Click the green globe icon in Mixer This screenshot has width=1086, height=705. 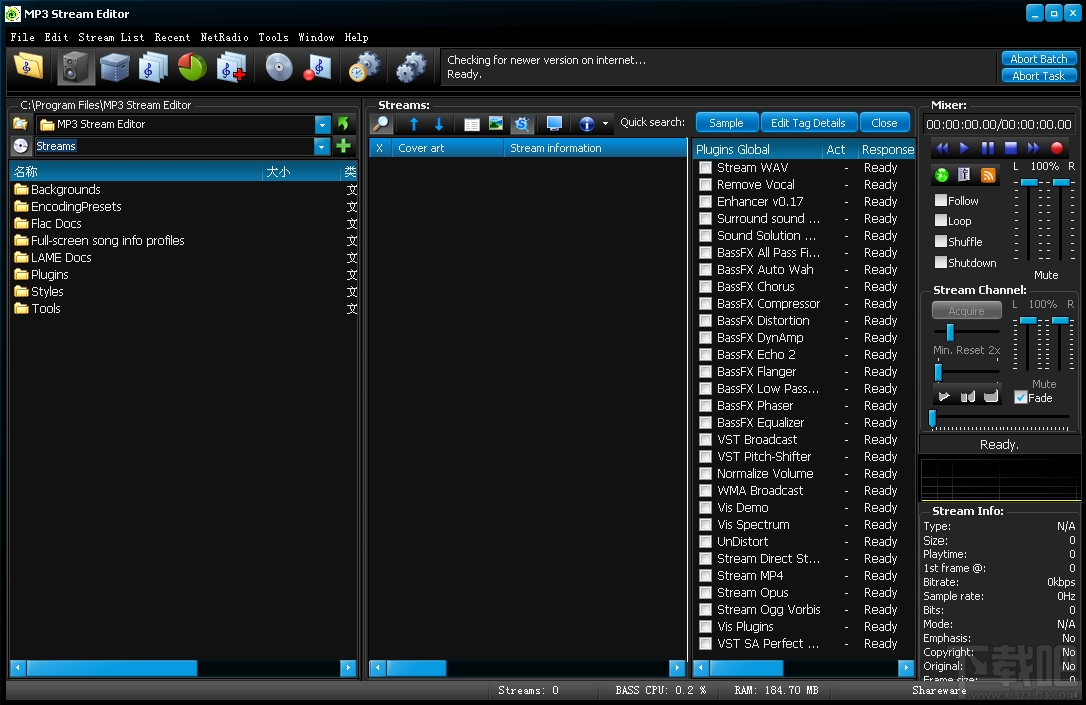(x=942, y=175)
